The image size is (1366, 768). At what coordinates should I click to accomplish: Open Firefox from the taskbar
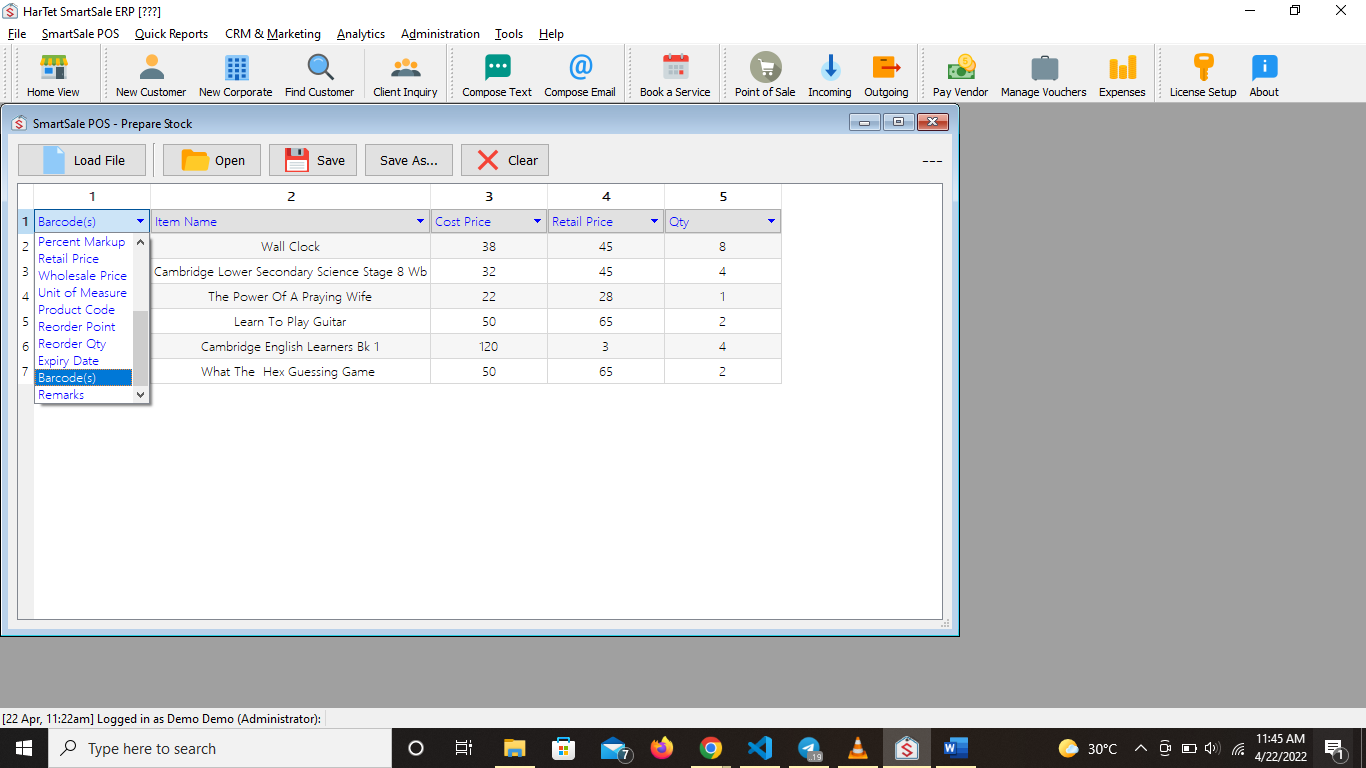click(662, 748)
